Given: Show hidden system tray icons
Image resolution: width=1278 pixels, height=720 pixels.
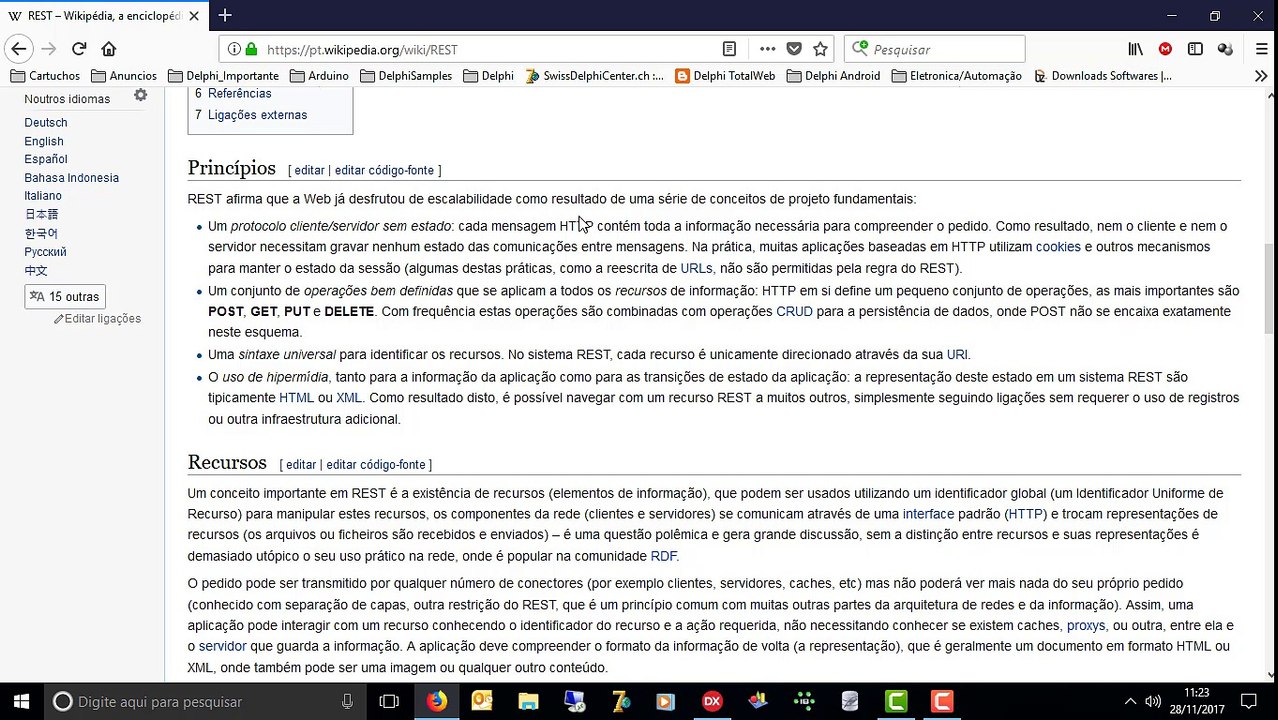Looking at the screenshot, I should pos(1130,702).
